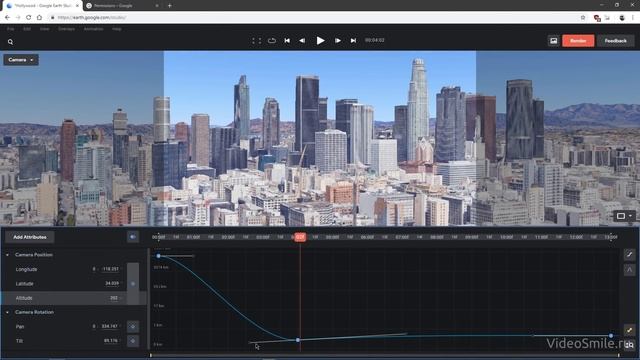Click the red browser extension icon

597,18
